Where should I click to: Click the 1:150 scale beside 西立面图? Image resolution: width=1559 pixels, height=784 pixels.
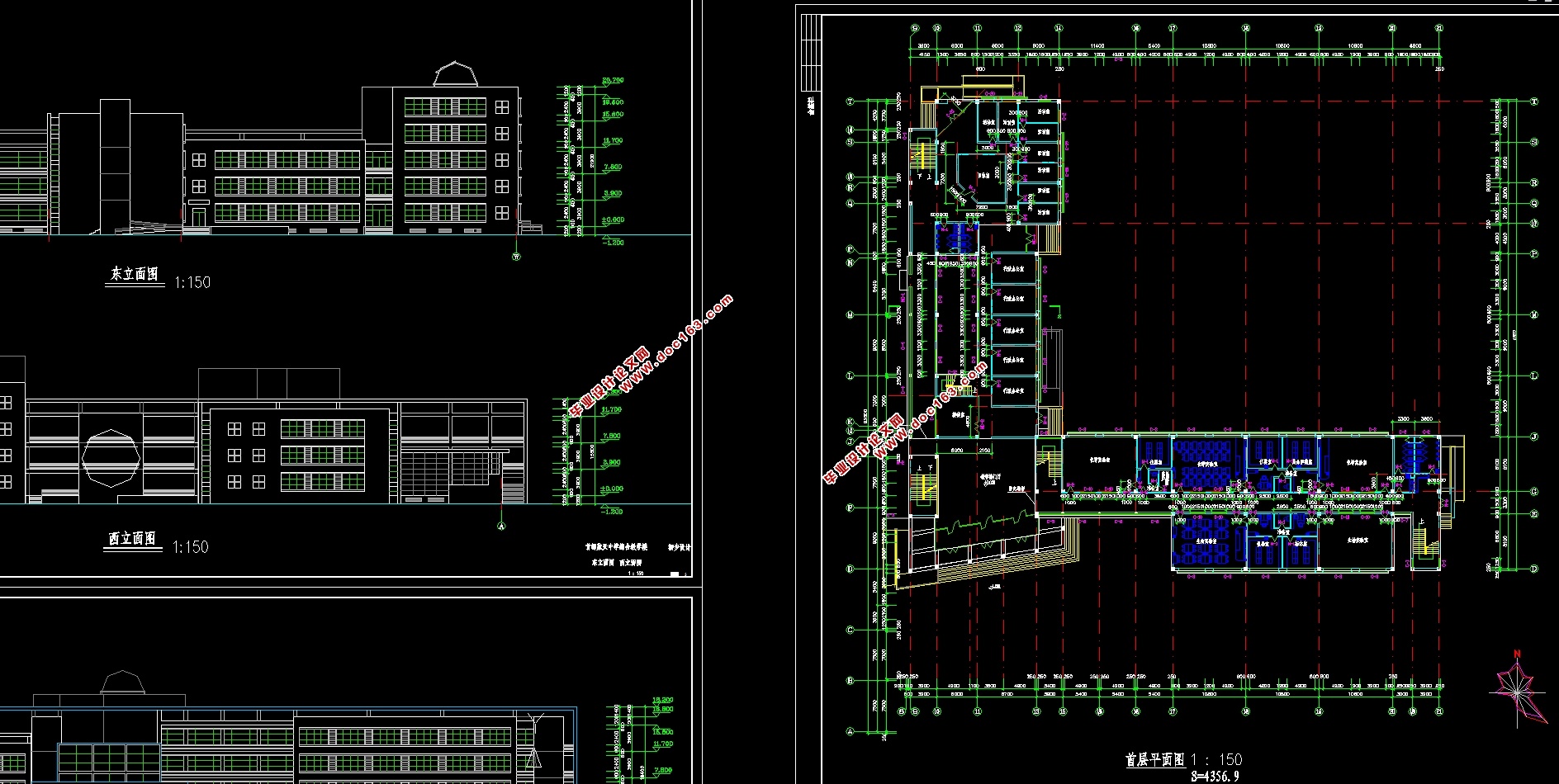[191, 547]
